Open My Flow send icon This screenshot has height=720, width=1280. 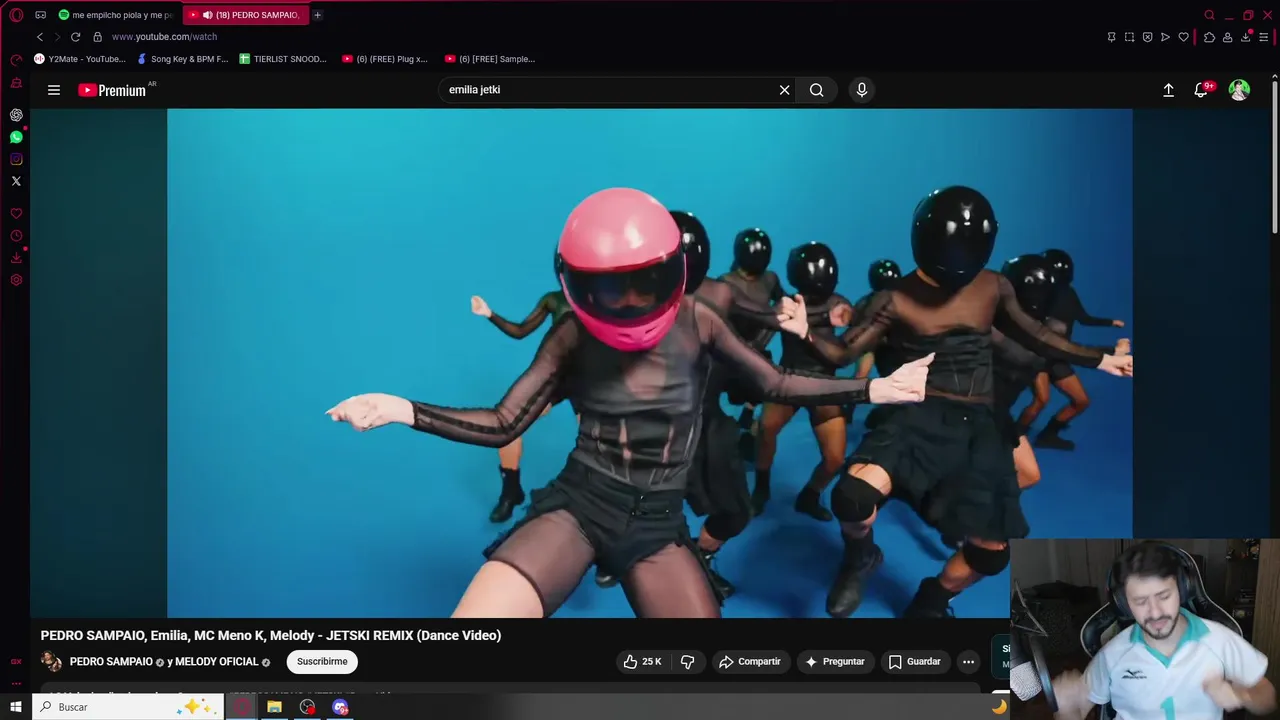point(1165,37)
